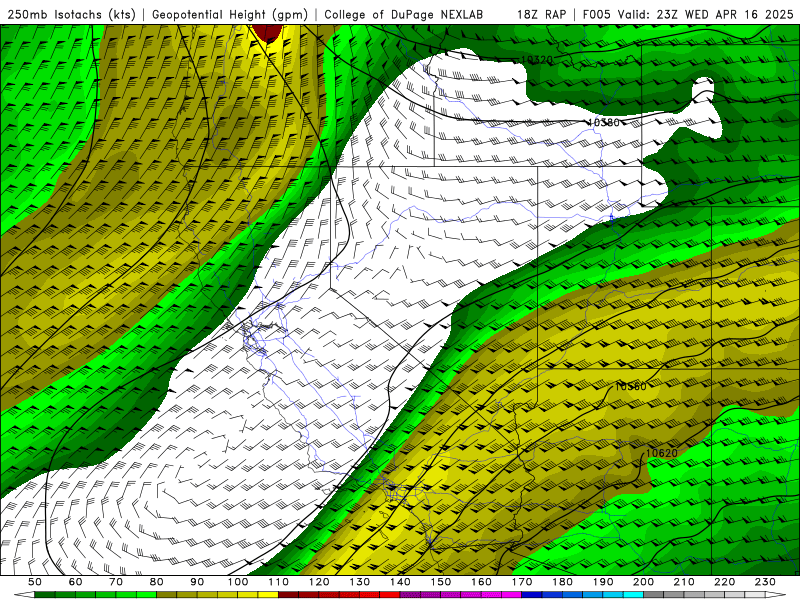The image size is (800, 600).
Task: Click the 230 value on the color scale
Action: pos(765,582)
